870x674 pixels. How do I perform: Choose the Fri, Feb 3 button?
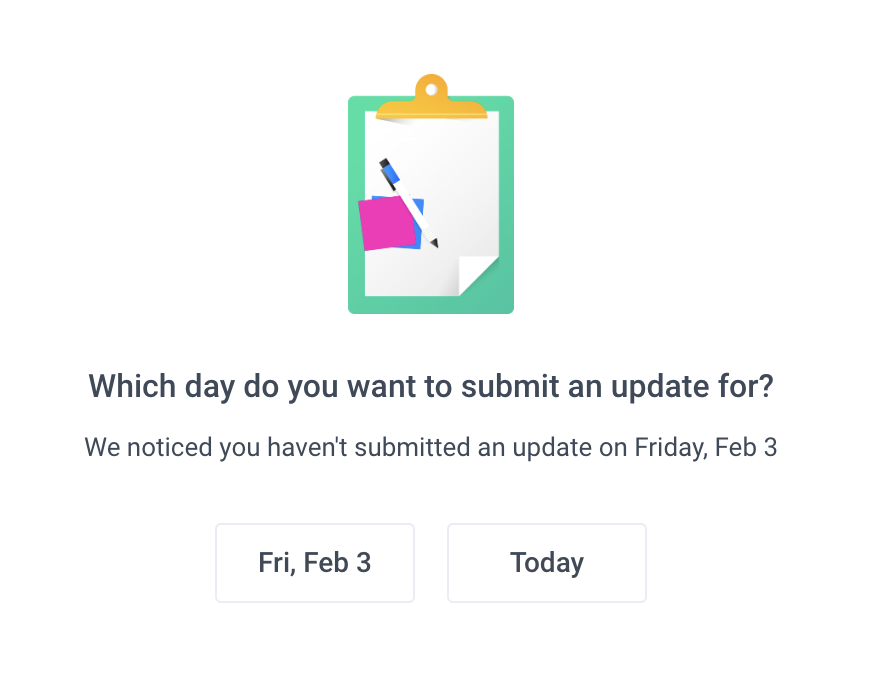(315, 562)
